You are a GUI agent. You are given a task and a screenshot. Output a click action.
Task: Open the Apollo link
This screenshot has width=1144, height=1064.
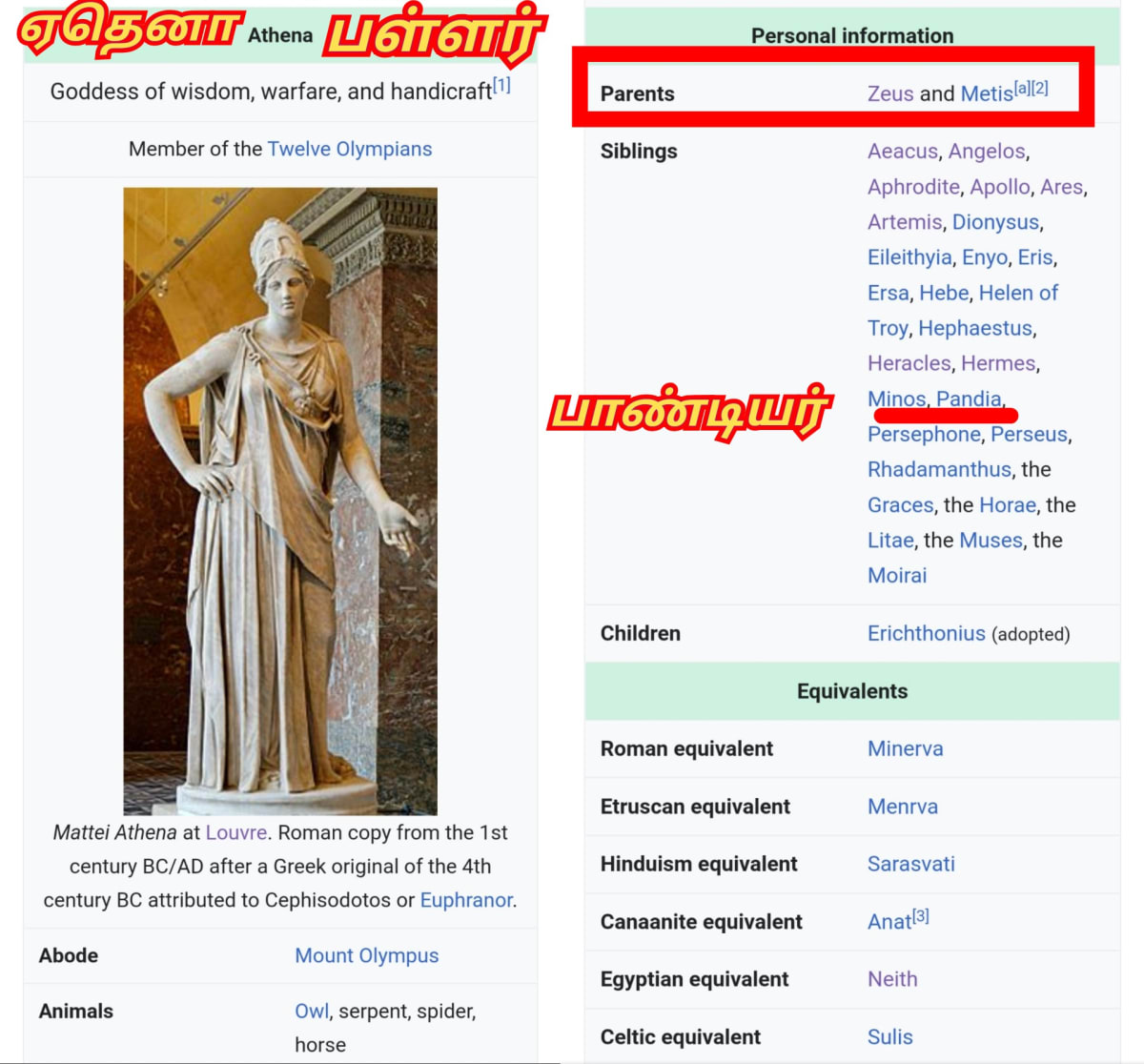click(x=1000, y=187)
